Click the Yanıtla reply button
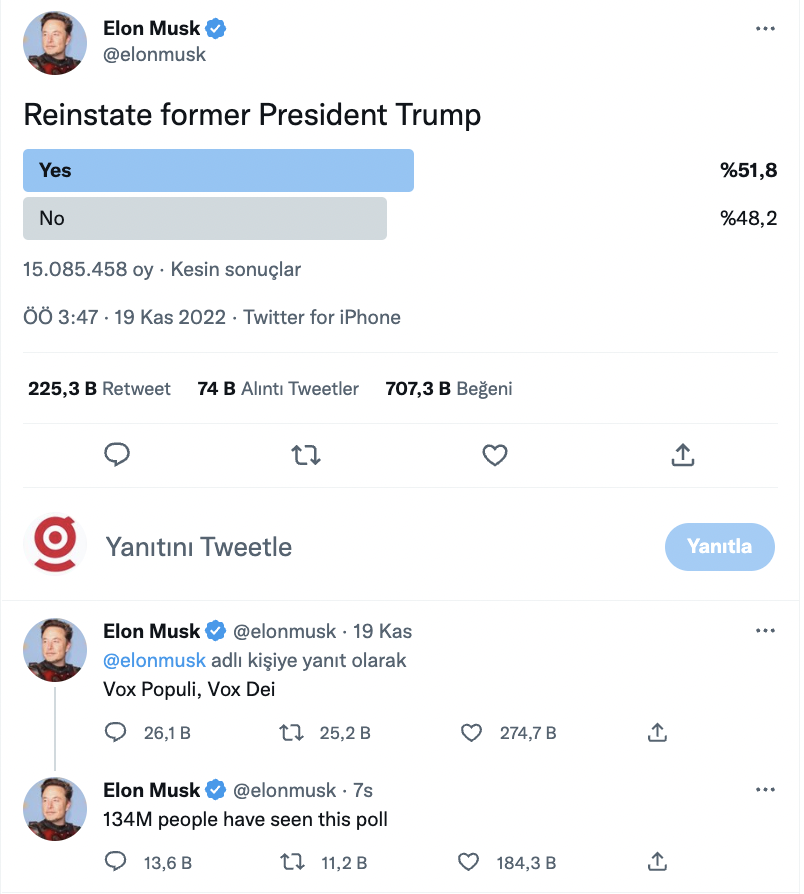Image resolution: width=804 pixels, height=894 pixels. coord(720,547)
